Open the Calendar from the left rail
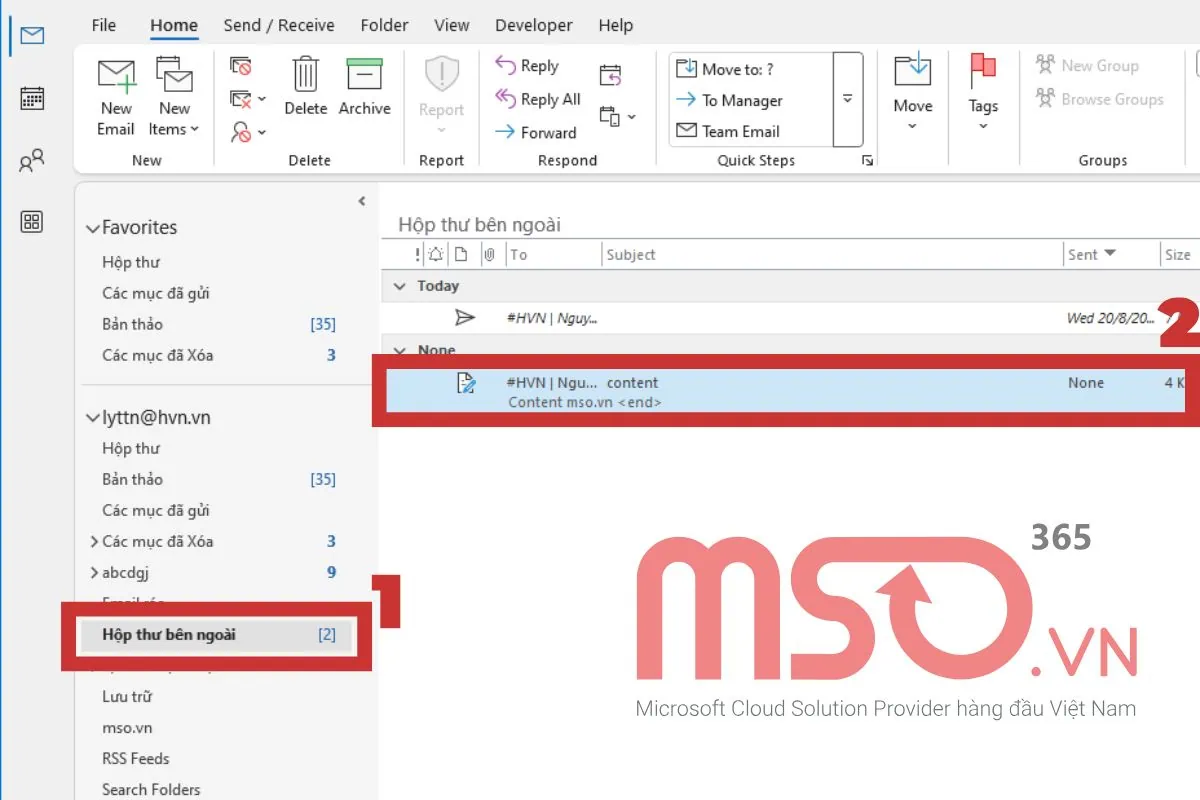1200x800 pixels. click(32, 99)
